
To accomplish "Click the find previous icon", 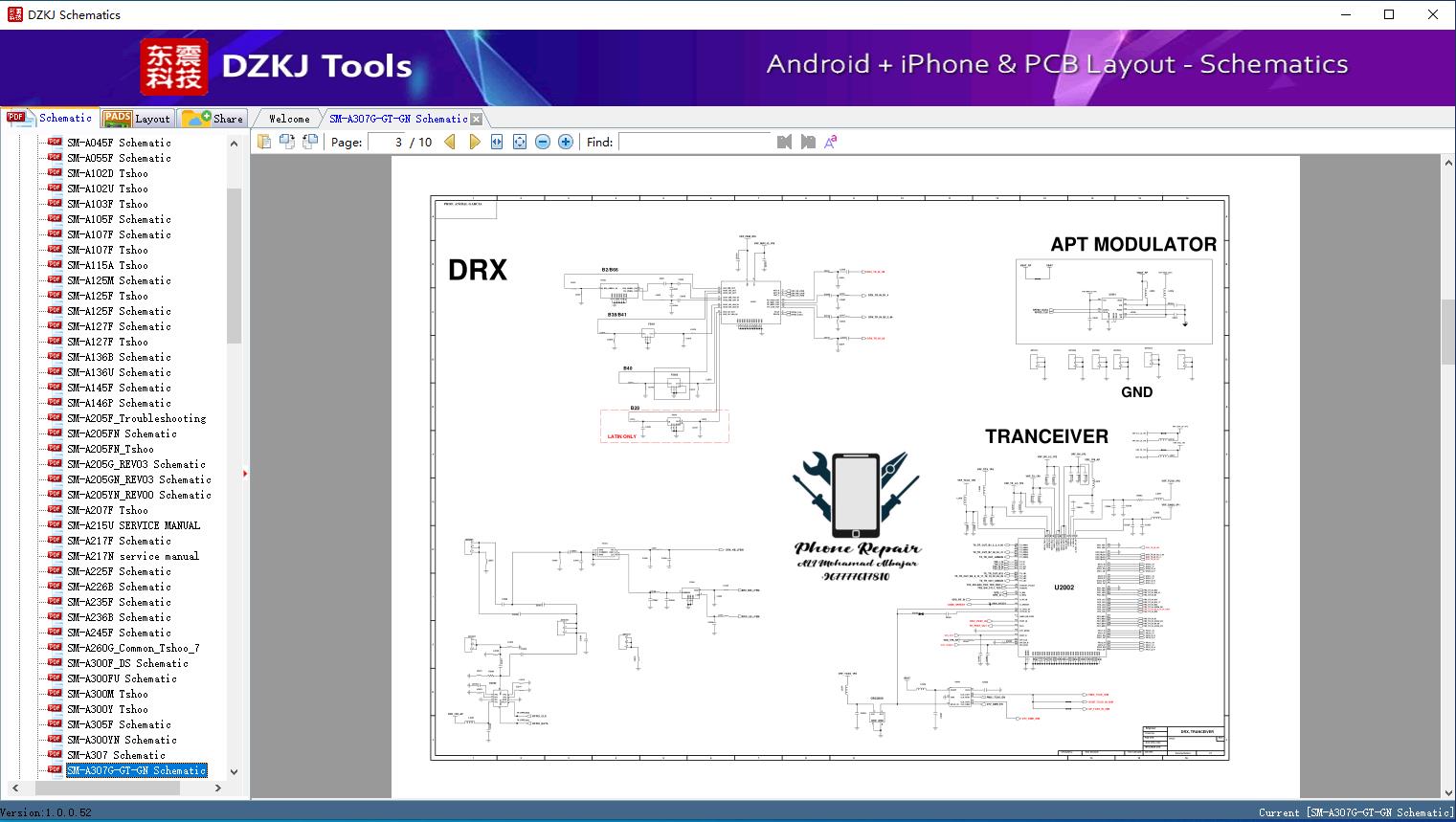I will (784, 142).
